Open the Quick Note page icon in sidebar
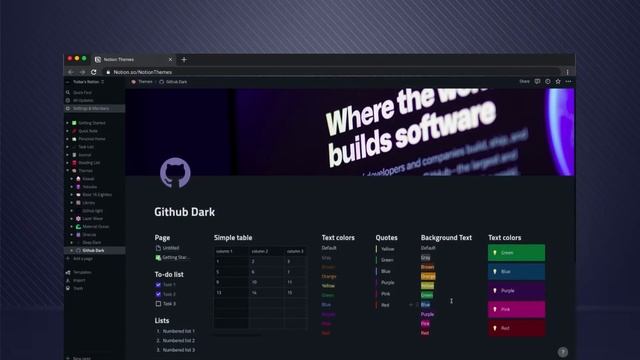Image resolution: width=640 pixels, height=360 pixels. 74,131
